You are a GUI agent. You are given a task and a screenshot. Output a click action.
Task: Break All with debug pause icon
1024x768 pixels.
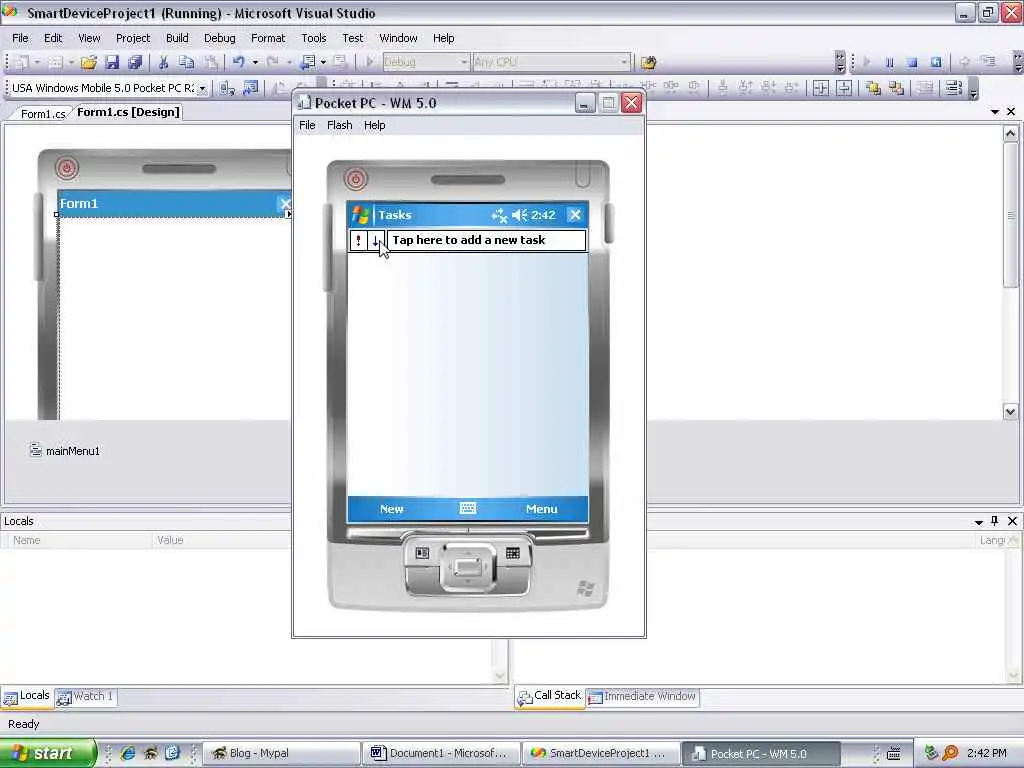pos(889,62)
